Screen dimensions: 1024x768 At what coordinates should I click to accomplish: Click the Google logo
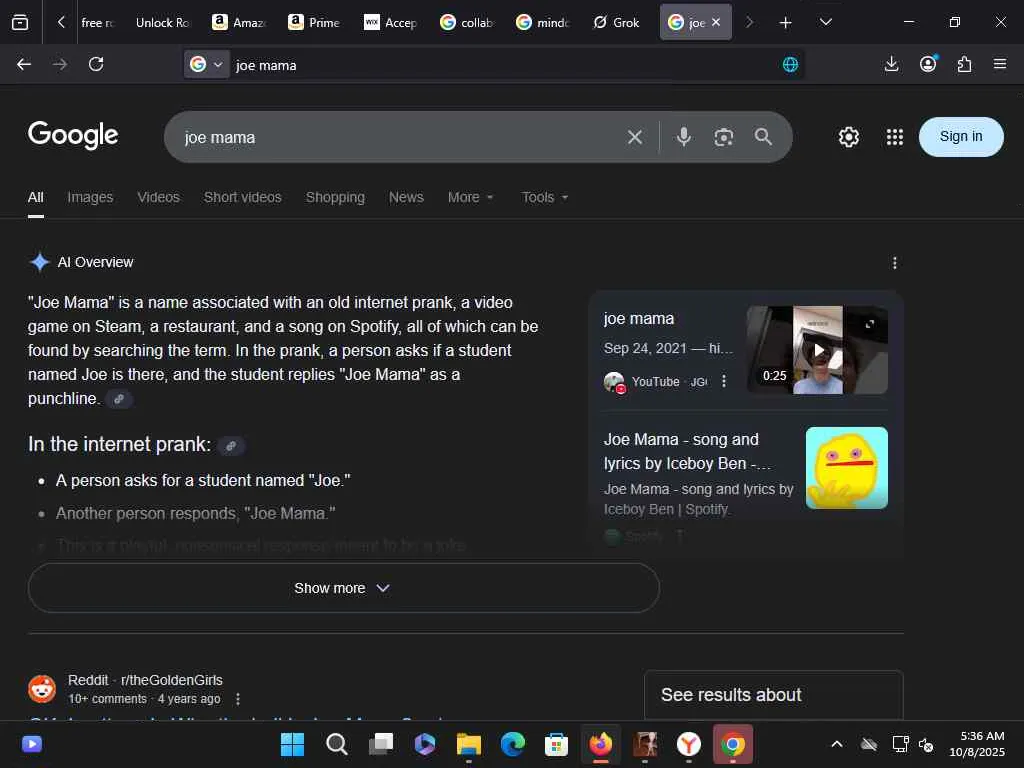(73, 135)
